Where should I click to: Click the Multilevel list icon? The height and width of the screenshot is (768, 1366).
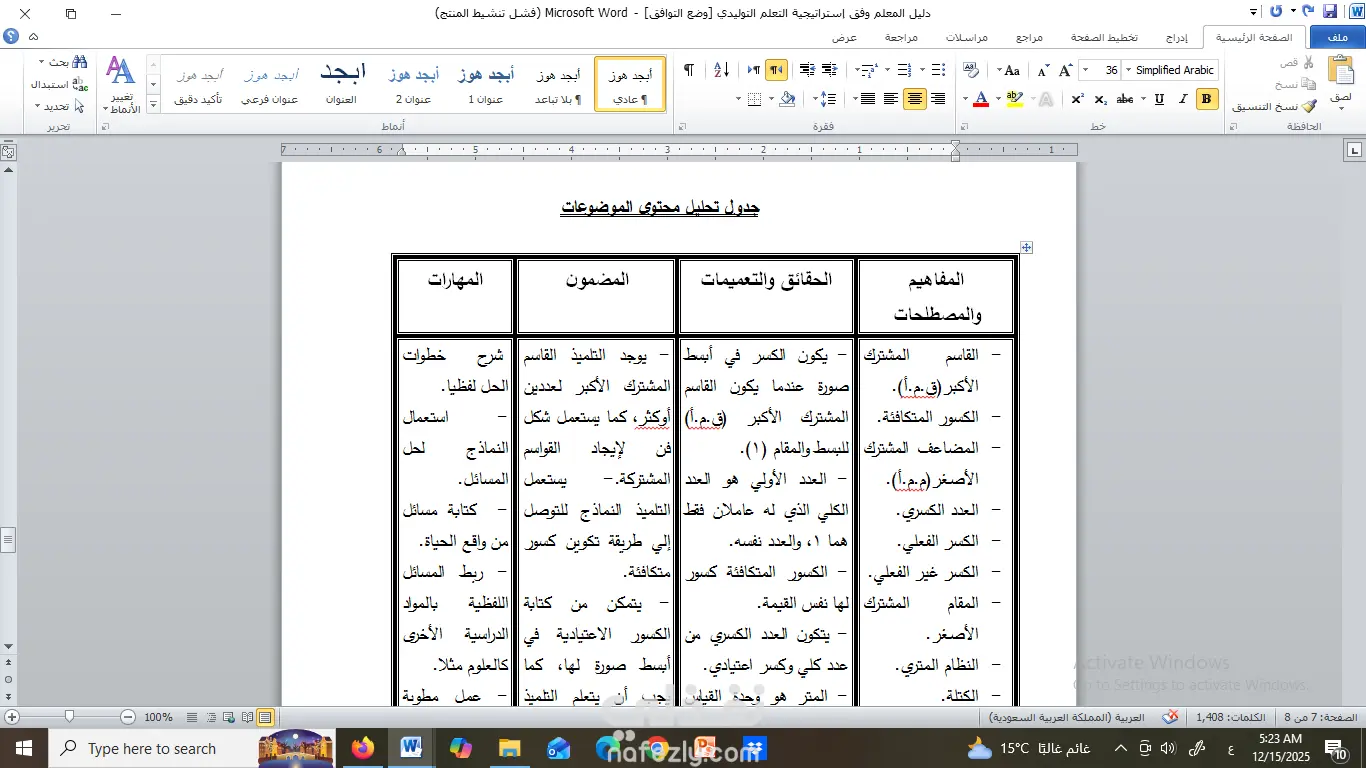point(872,70)
